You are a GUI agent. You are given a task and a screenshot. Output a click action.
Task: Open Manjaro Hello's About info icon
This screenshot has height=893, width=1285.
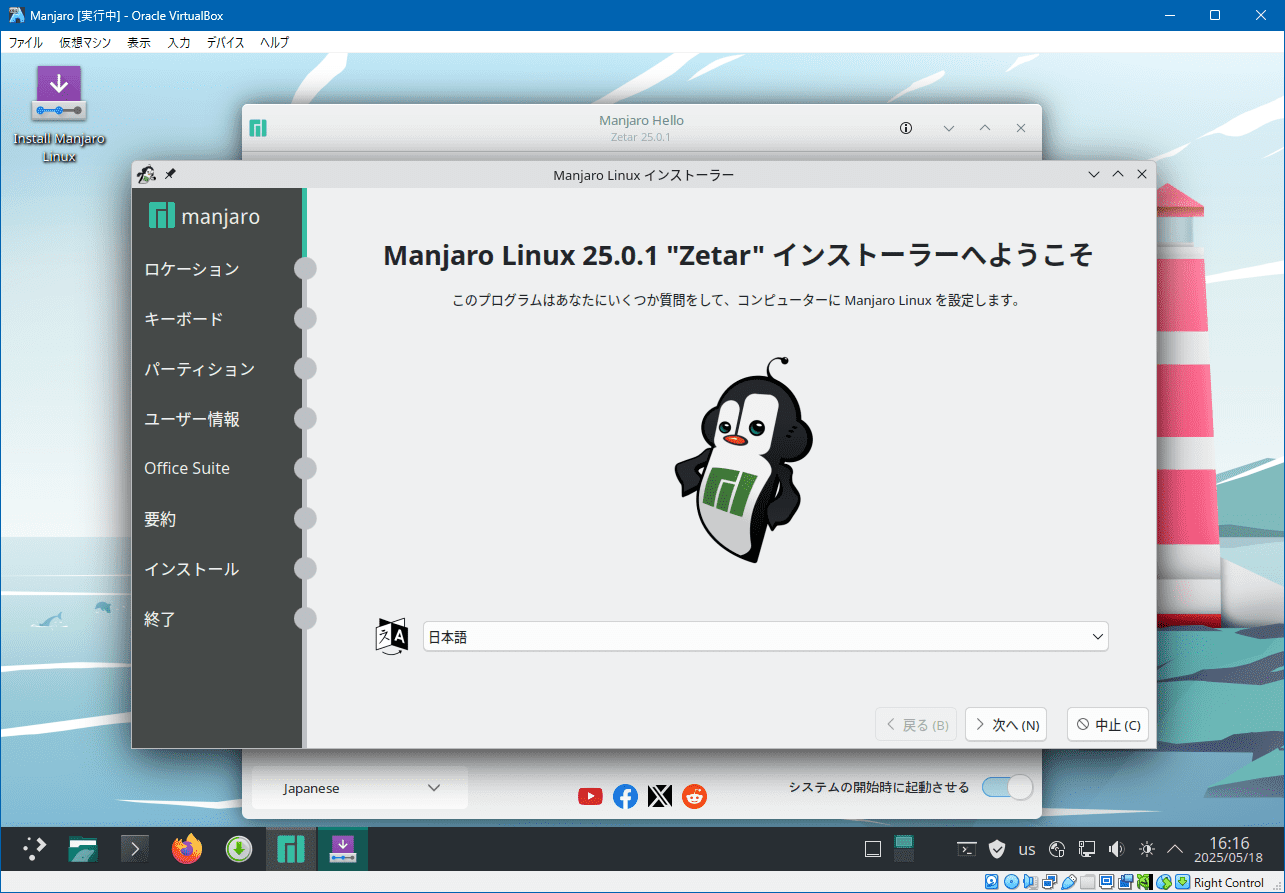pos(906,128)
